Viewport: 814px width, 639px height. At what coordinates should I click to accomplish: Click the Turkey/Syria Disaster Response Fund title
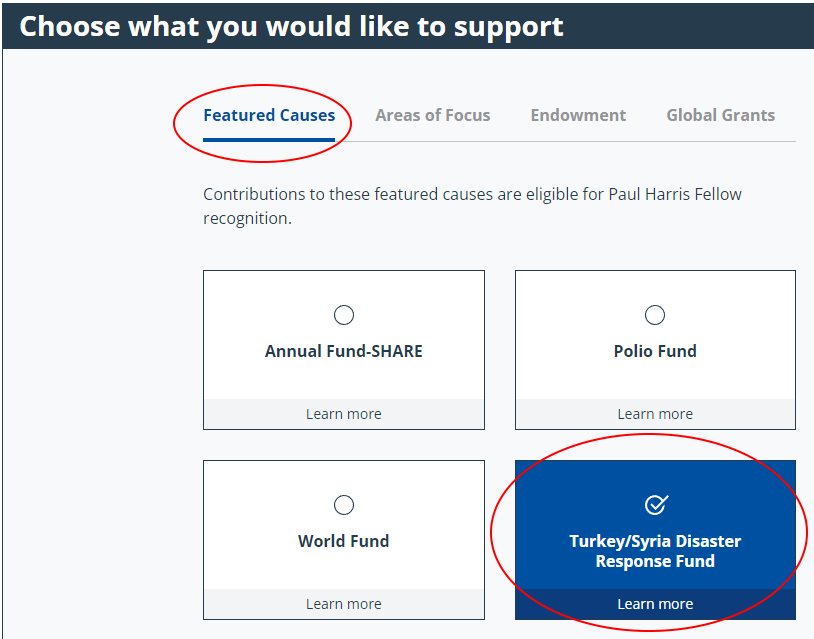(655, 551)
